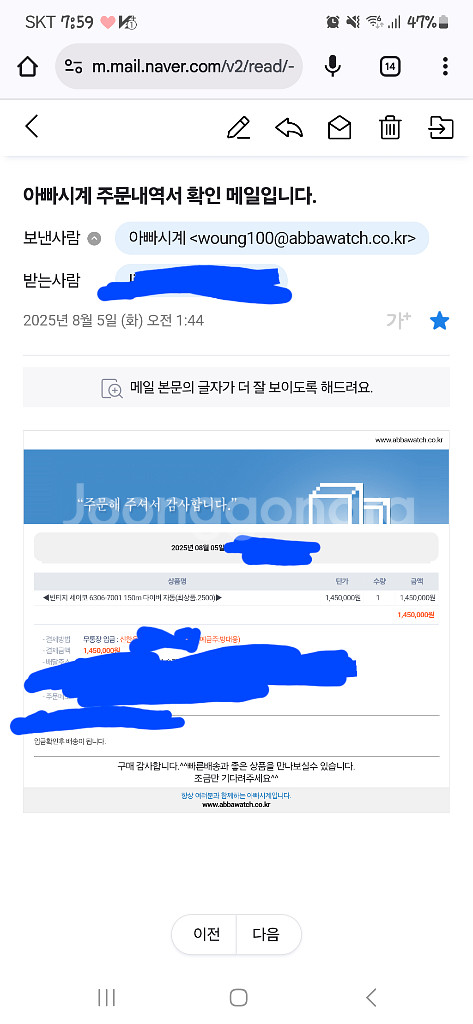Mark mail unread with the envelope icon

[339, 127]
